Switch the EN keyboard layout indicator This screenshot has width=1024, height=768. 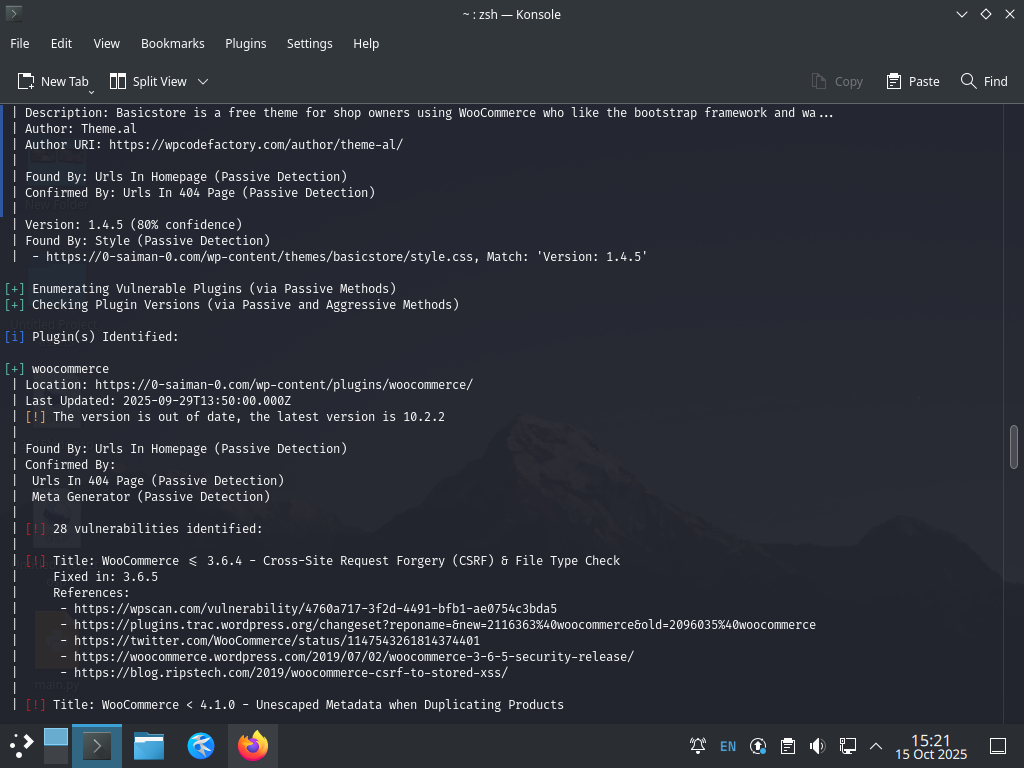[728, 746]
